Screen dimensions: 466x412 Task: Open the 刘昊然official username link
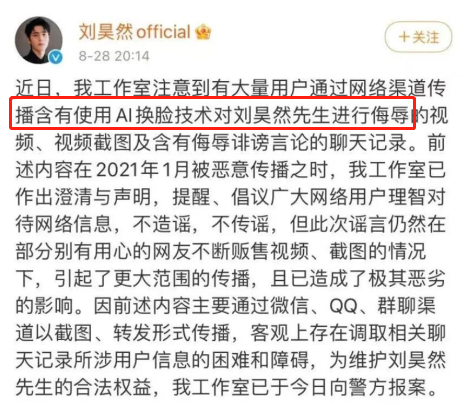point(135,32)
